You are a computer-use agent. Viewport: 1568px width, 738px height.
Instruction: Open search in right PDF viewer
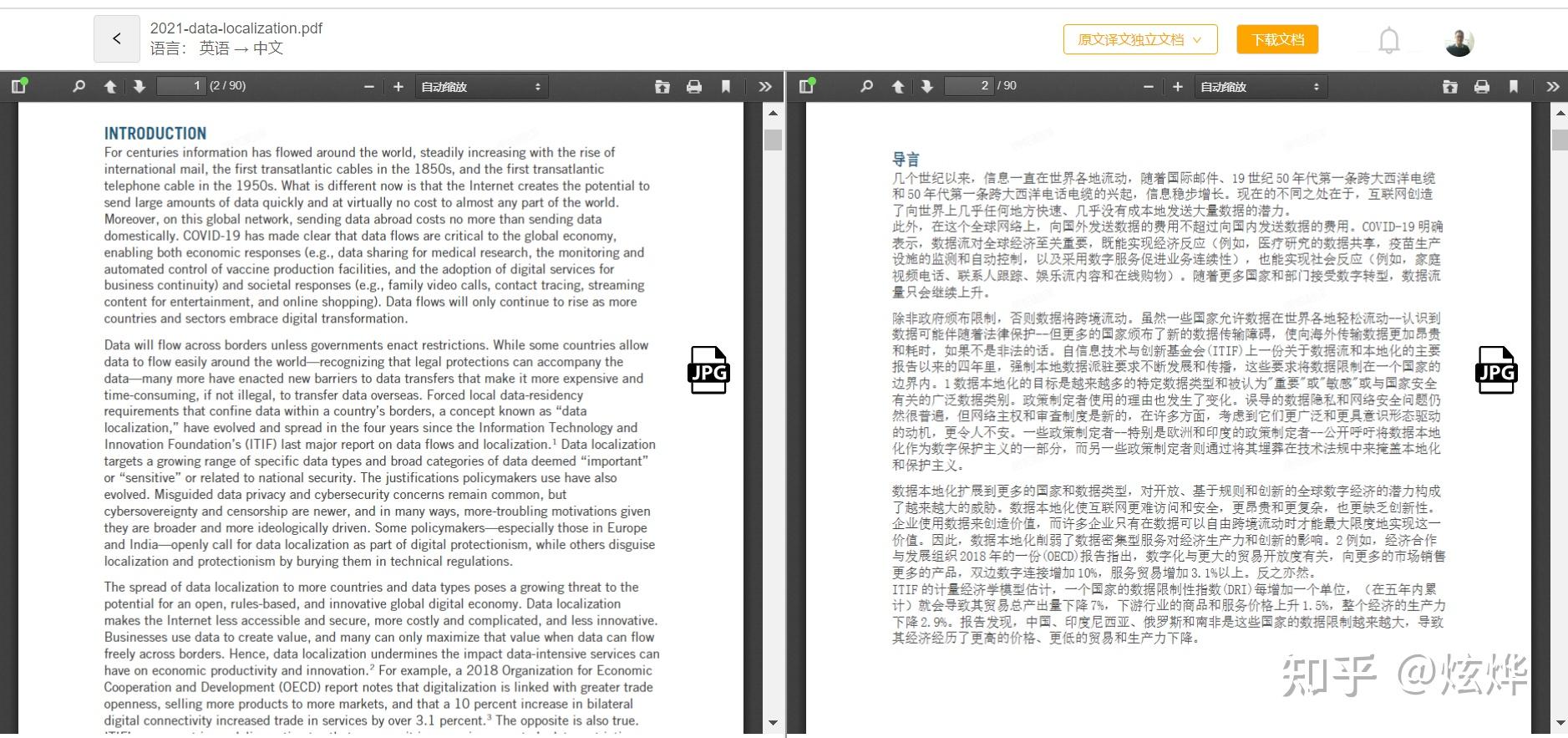866,86
